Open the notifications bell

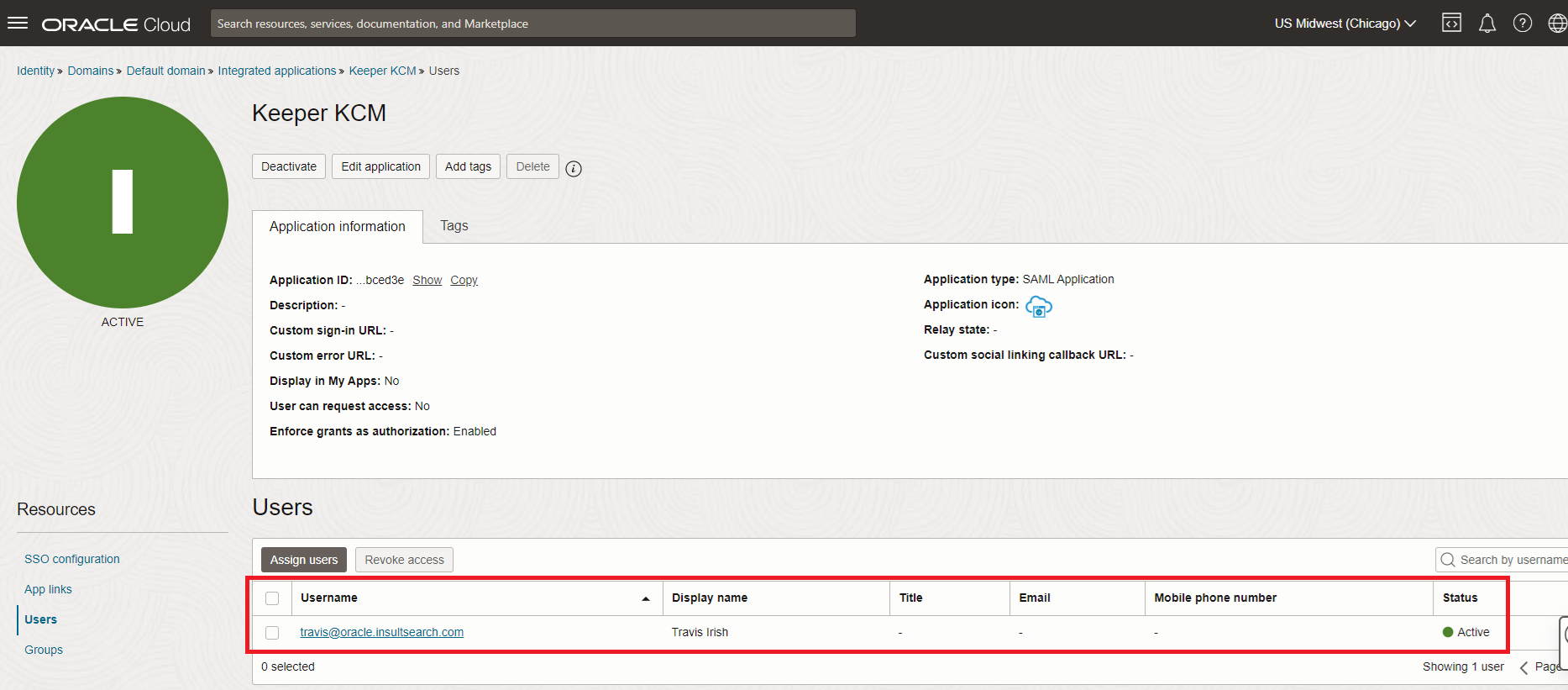pos(1487,24)
